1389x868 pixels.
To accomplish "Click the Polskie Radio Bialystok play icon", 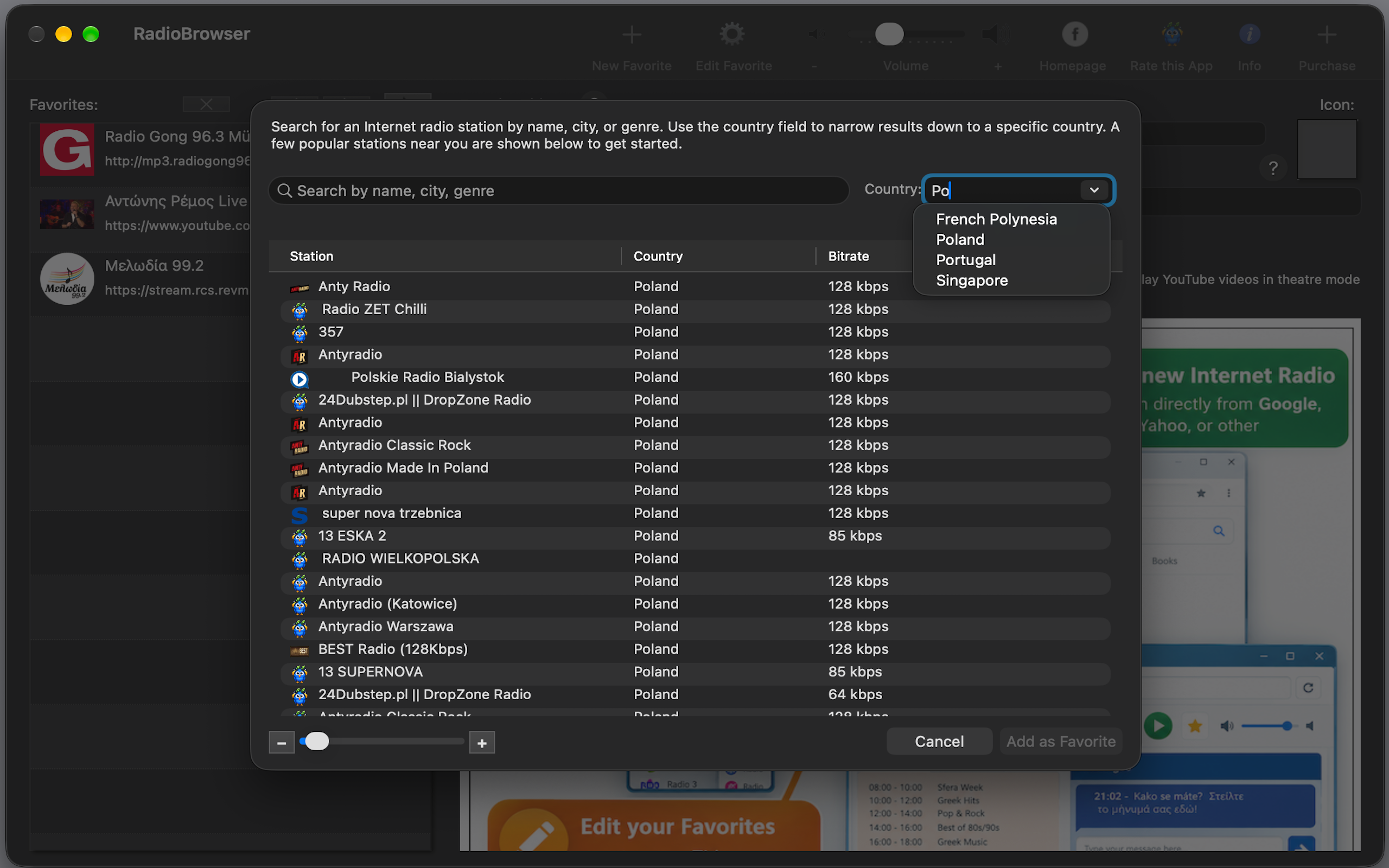I will (x=300, y=379).
